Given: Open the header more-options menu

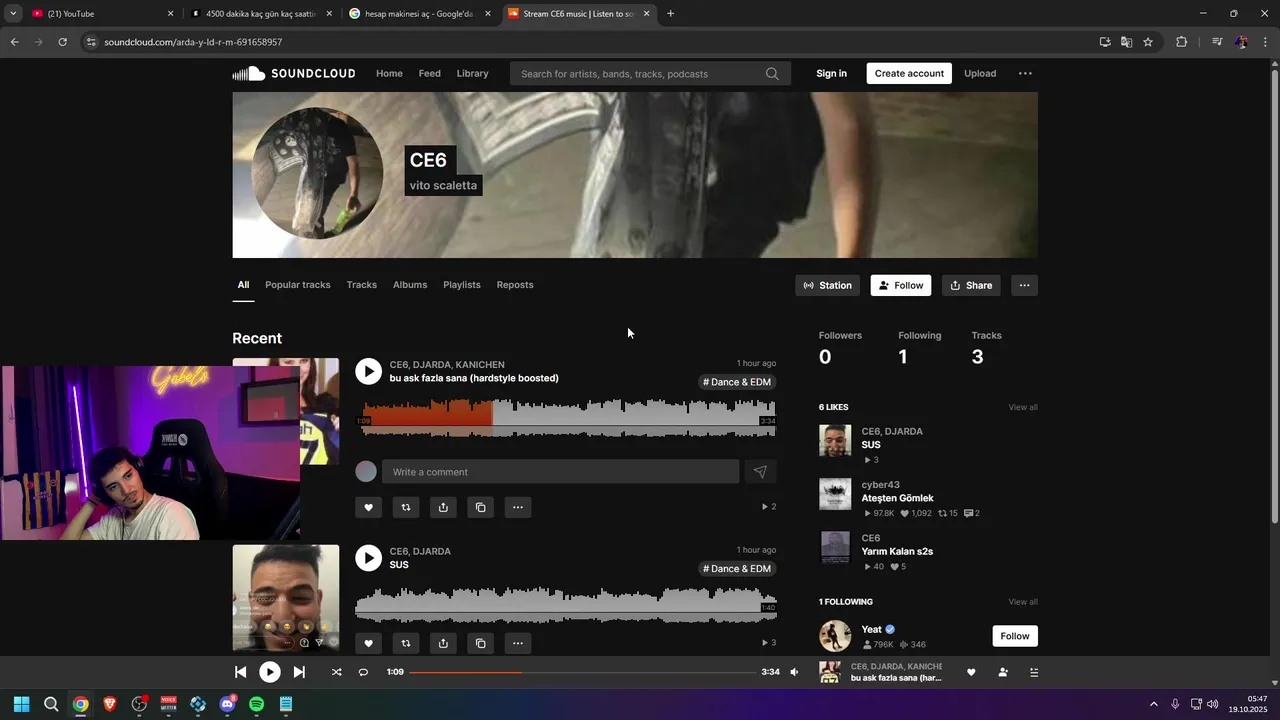Looking at the screenshot, I should tap(1025, 73).
